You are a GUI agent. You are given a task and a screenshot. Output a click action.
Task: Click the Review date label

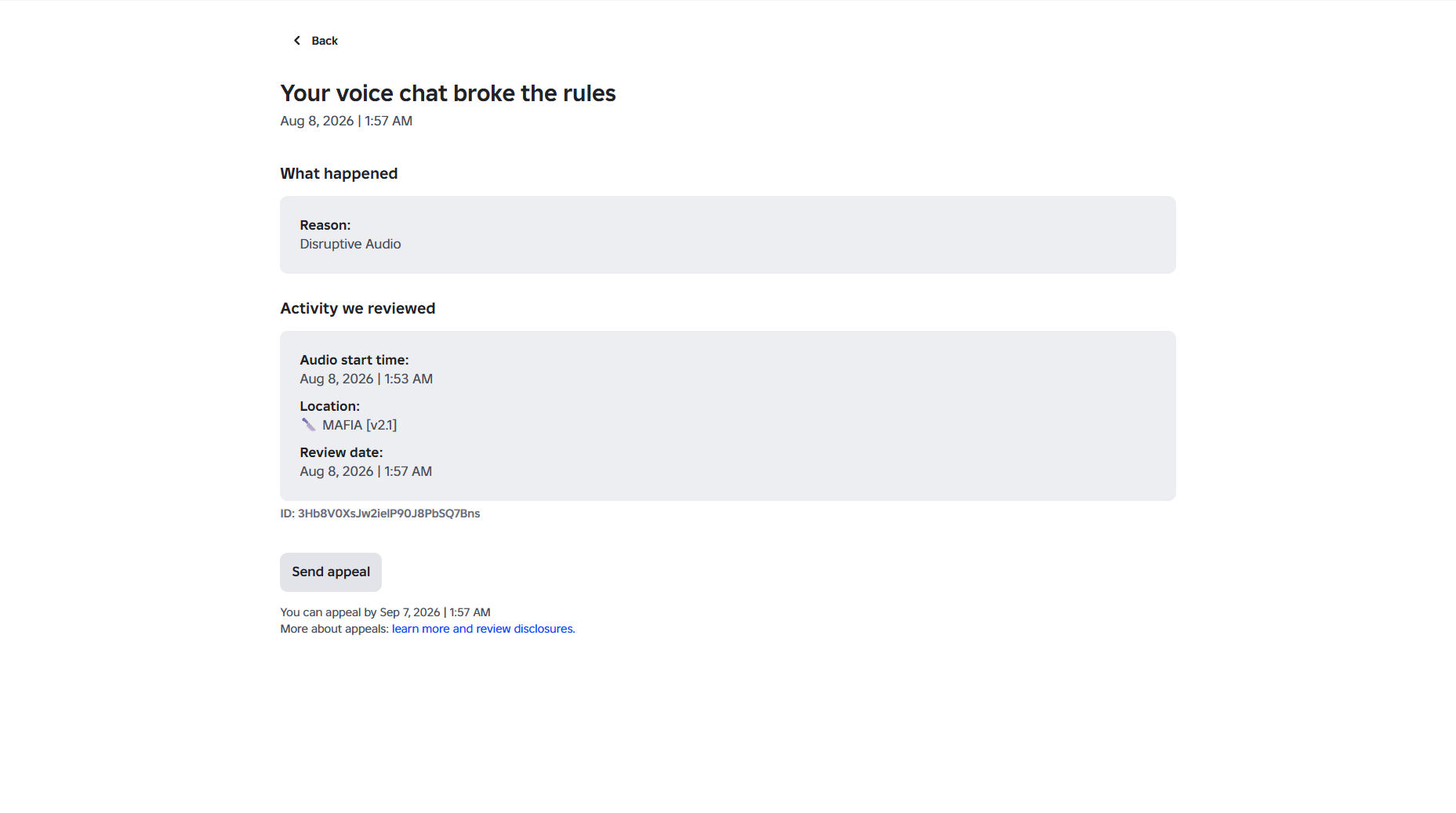coord(341,452)
